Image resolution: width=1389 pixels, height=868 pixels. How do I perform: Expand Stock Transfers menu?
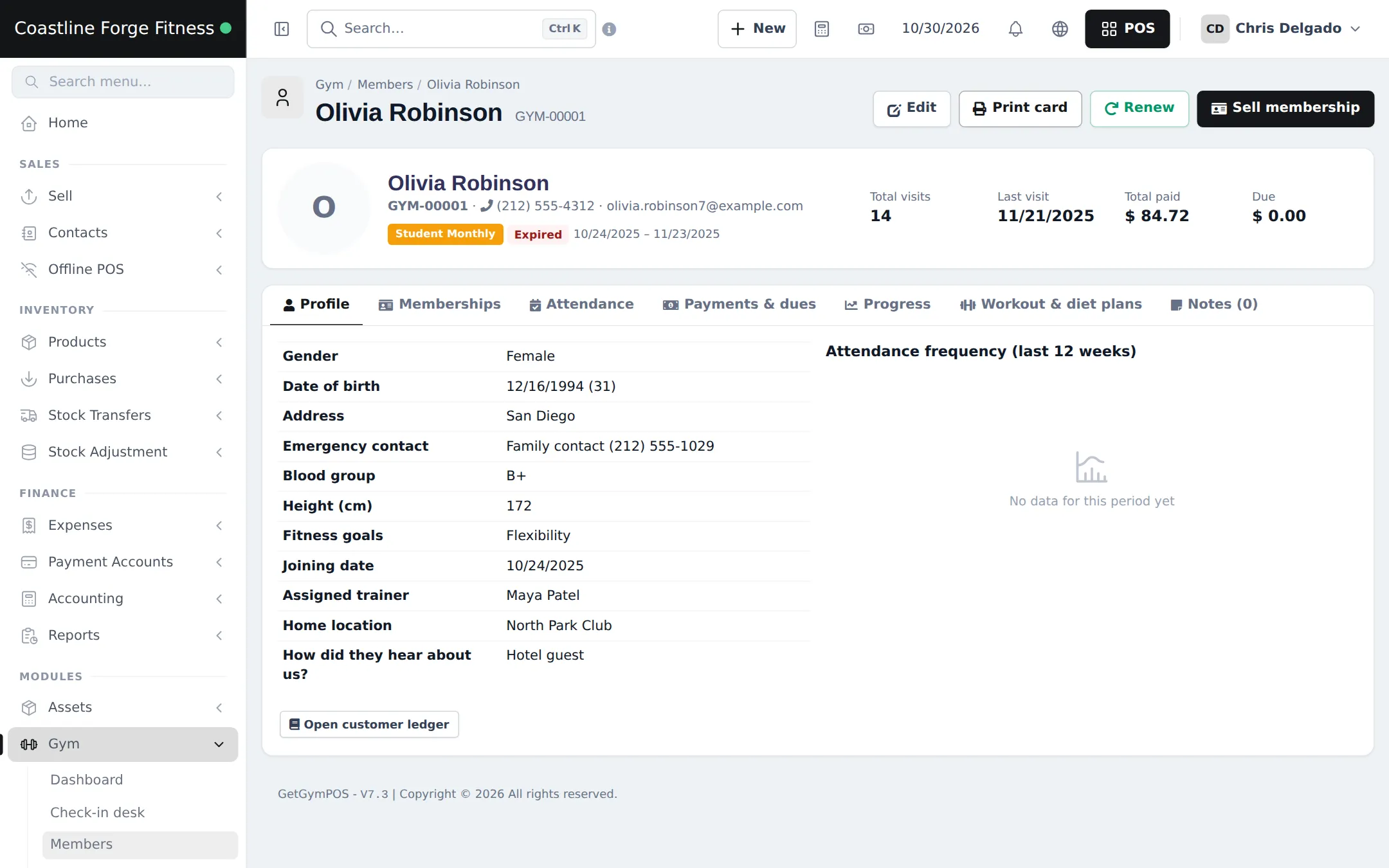[123, 415]
